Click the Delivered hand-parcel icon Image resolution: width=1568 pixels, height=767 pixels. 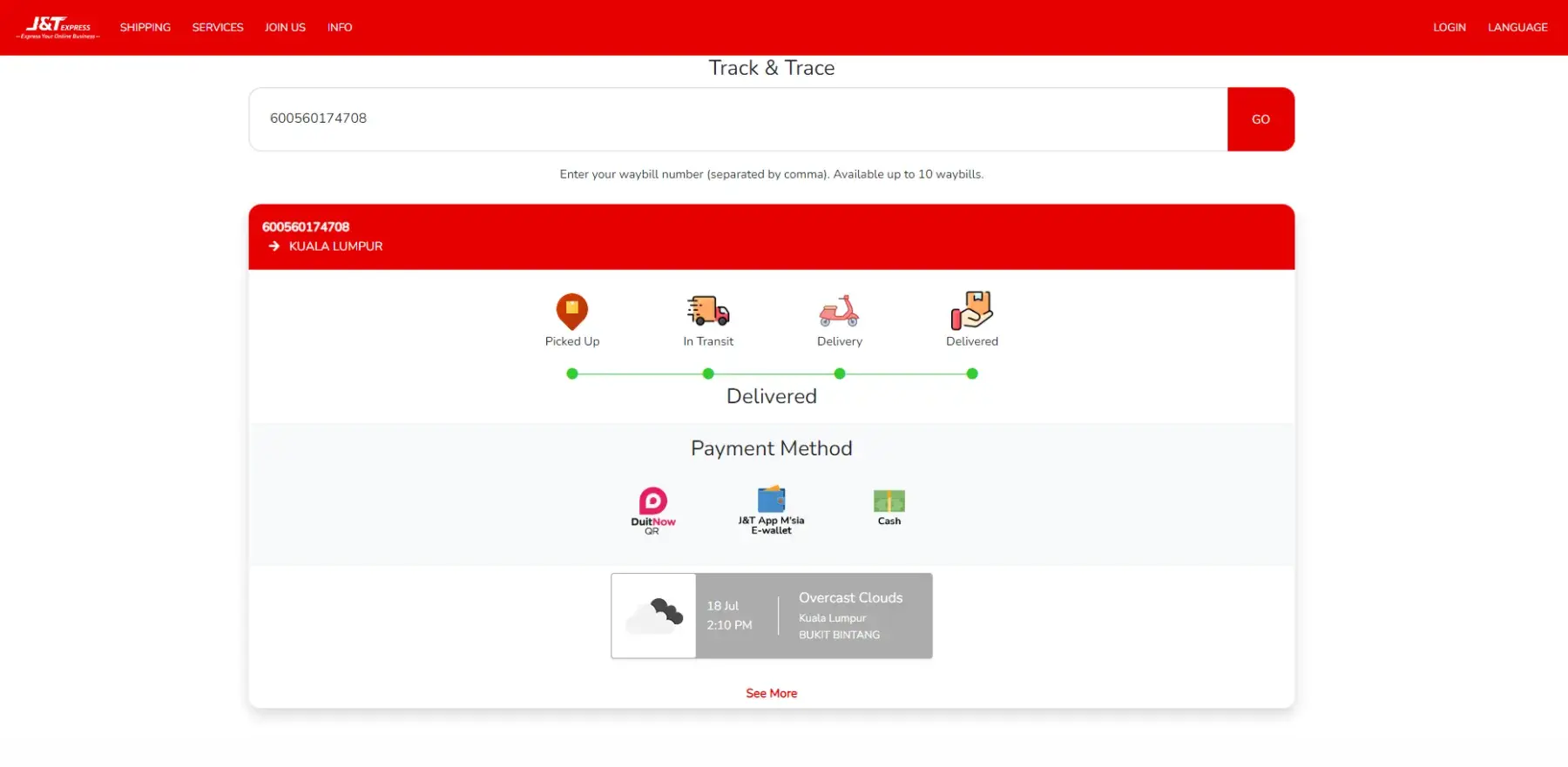pos(972,310)
